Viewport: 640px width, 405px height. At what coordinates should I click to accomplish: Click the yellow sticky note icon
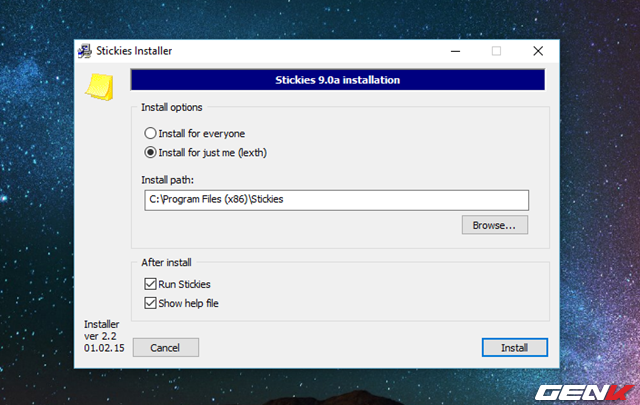pos(100,87)
